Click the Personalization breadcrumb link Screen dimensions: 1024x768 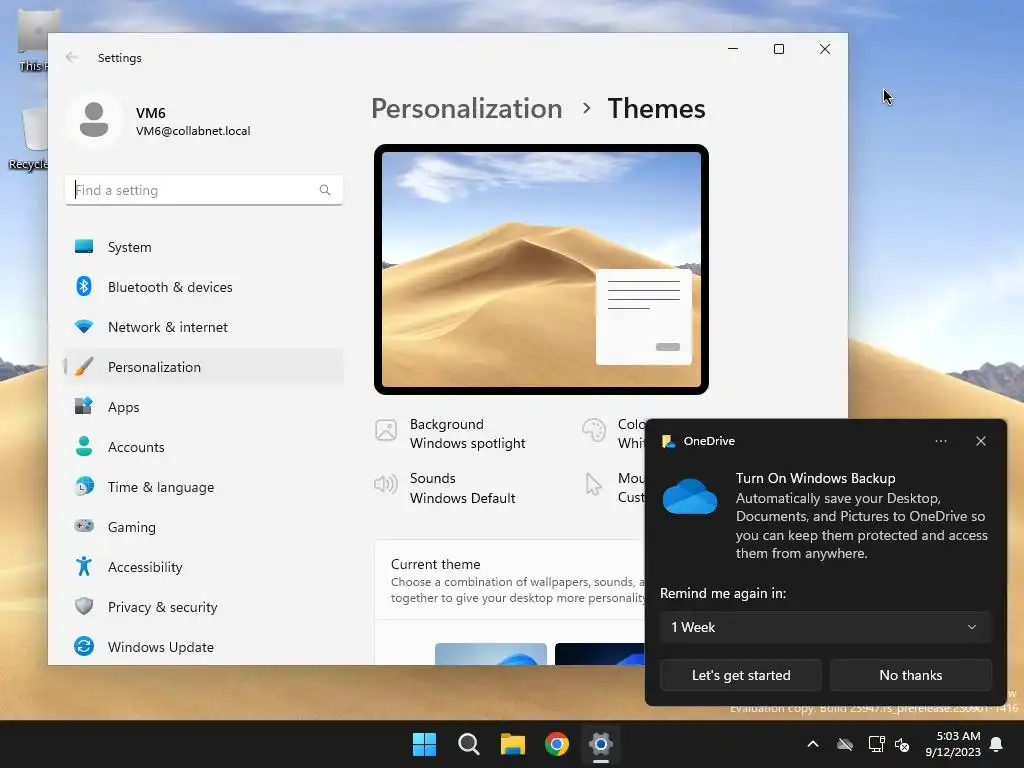466,108
